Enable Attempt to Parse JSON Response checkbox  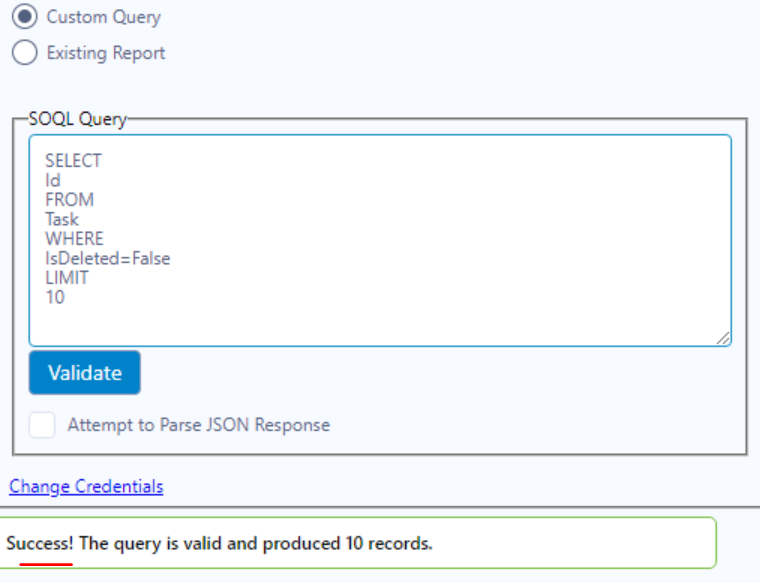[42, 425]
